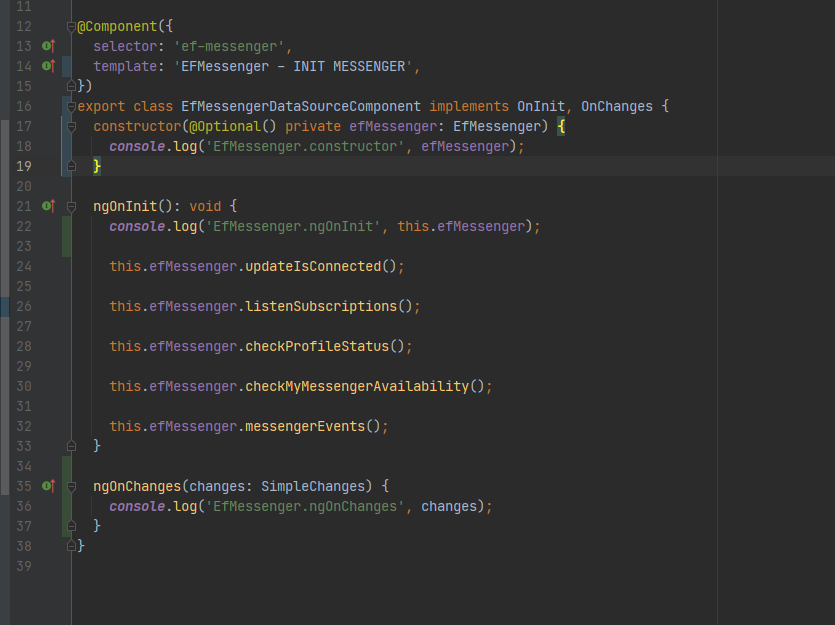Click the 'ef-messenger' selector string

[229, 46]
